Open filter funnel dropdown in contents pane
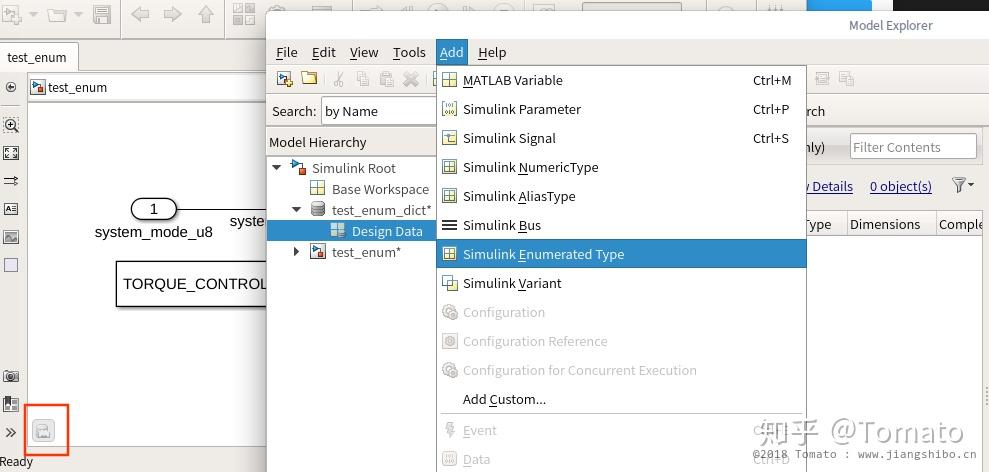This screenshot has height=472, width=989. click(963, 185)
